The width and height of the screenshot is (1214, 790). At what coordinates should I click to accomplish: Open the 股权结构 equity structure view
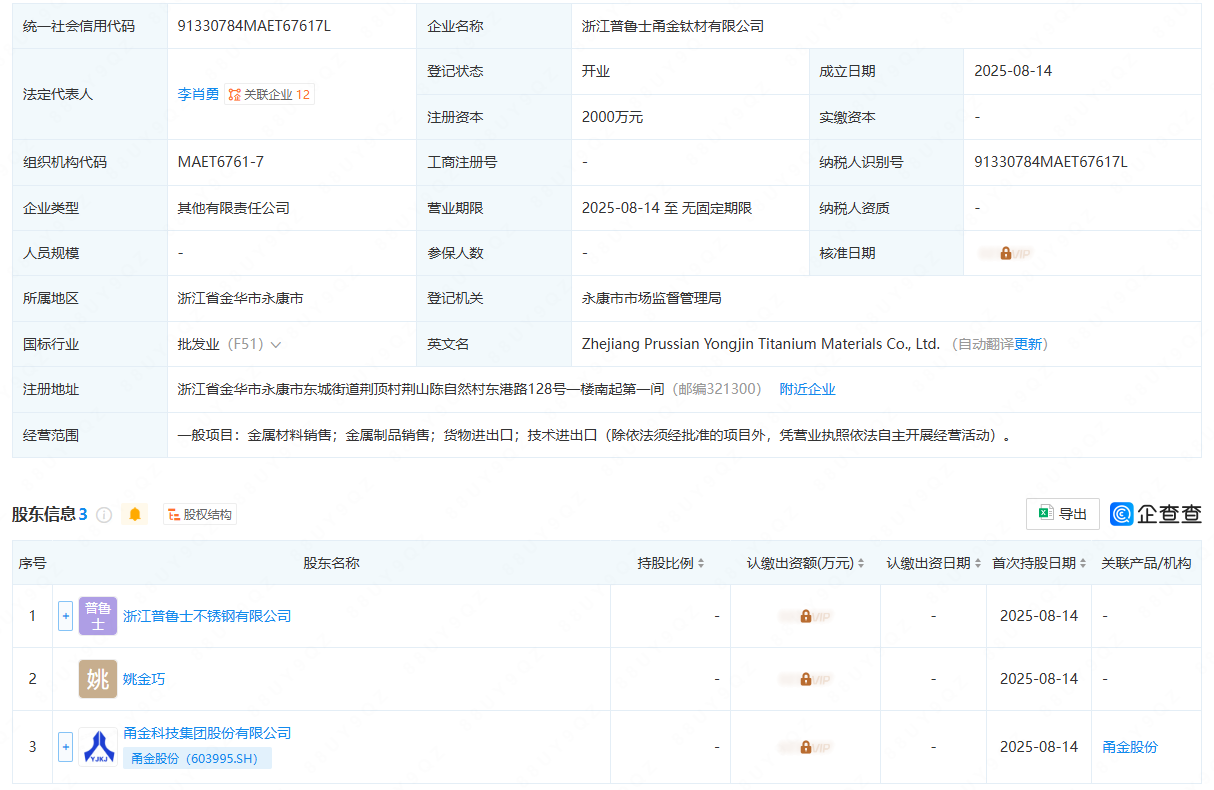tap(200, 514)
